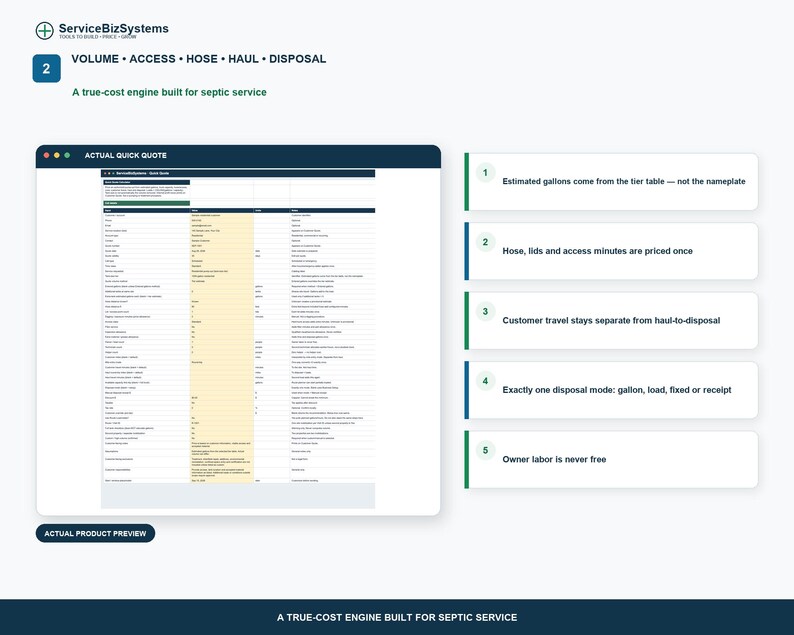Click the circled number 2 badge in card
The width and height of the screenshot is (794, 635).
pyautogui.click(x=485, y=242)
